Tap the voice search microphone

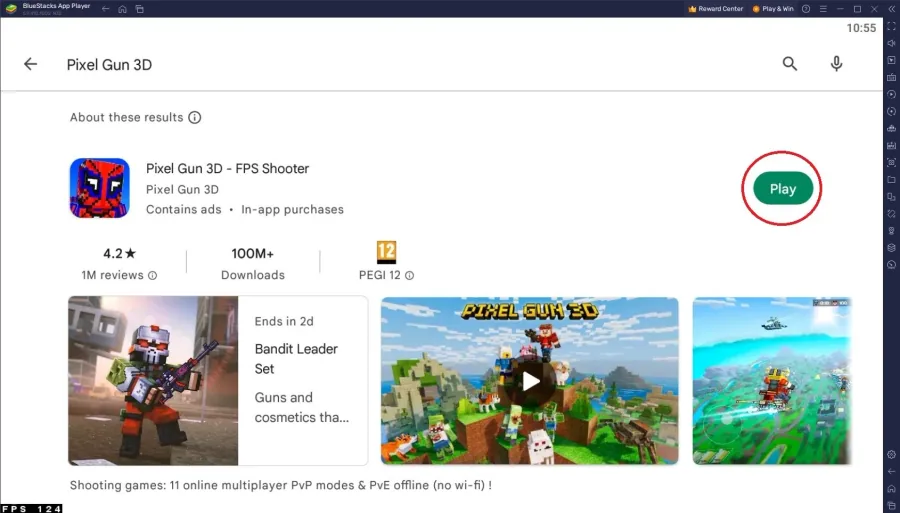(x=836, y=64)
